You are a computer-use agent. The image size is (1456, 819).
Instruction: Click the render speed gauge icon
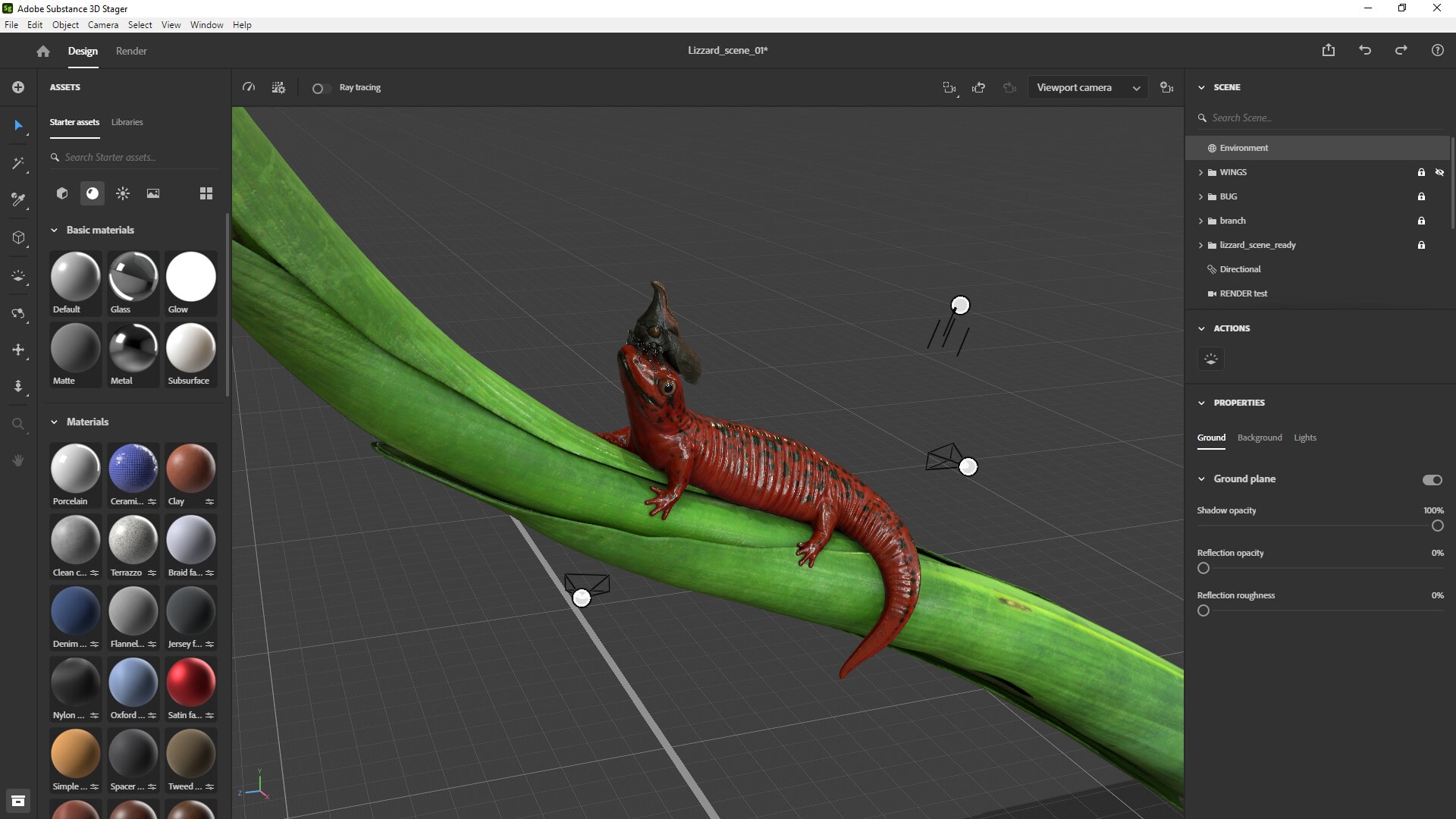point(249,87)
